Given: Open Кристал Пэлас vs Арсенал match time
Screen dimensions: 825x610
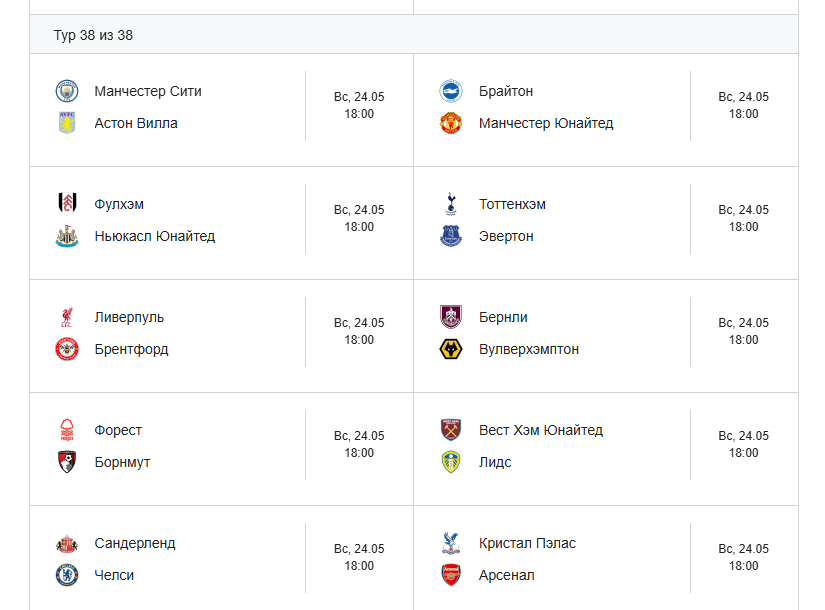Looking at the screenshot, I should [x=743, y=566].
